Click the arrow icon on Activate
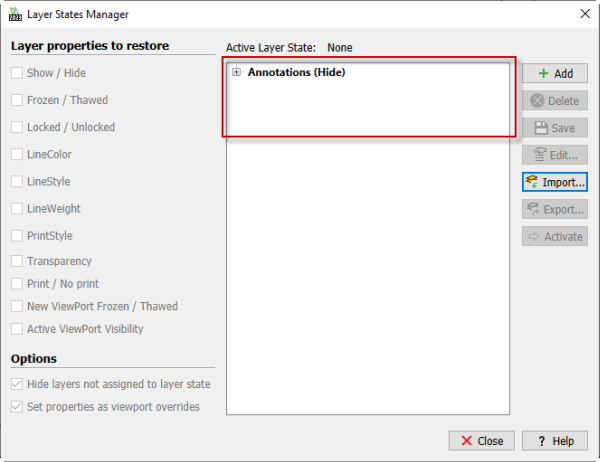The height and width of the screenshot is (462, 600). [533, 237]
